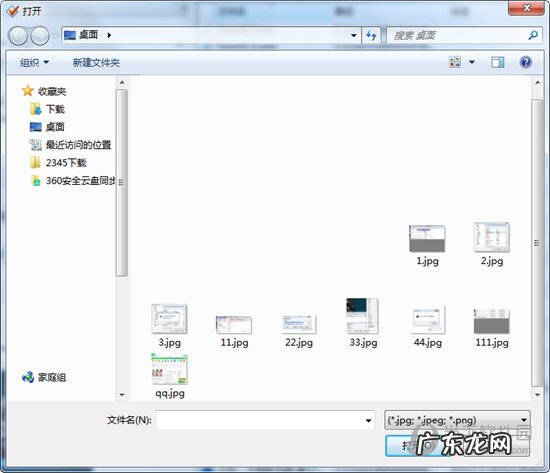Viewport: 550px width, 473px height.
Task: Click into the 搜索 桌面 search field
Action: pos(456,35)
